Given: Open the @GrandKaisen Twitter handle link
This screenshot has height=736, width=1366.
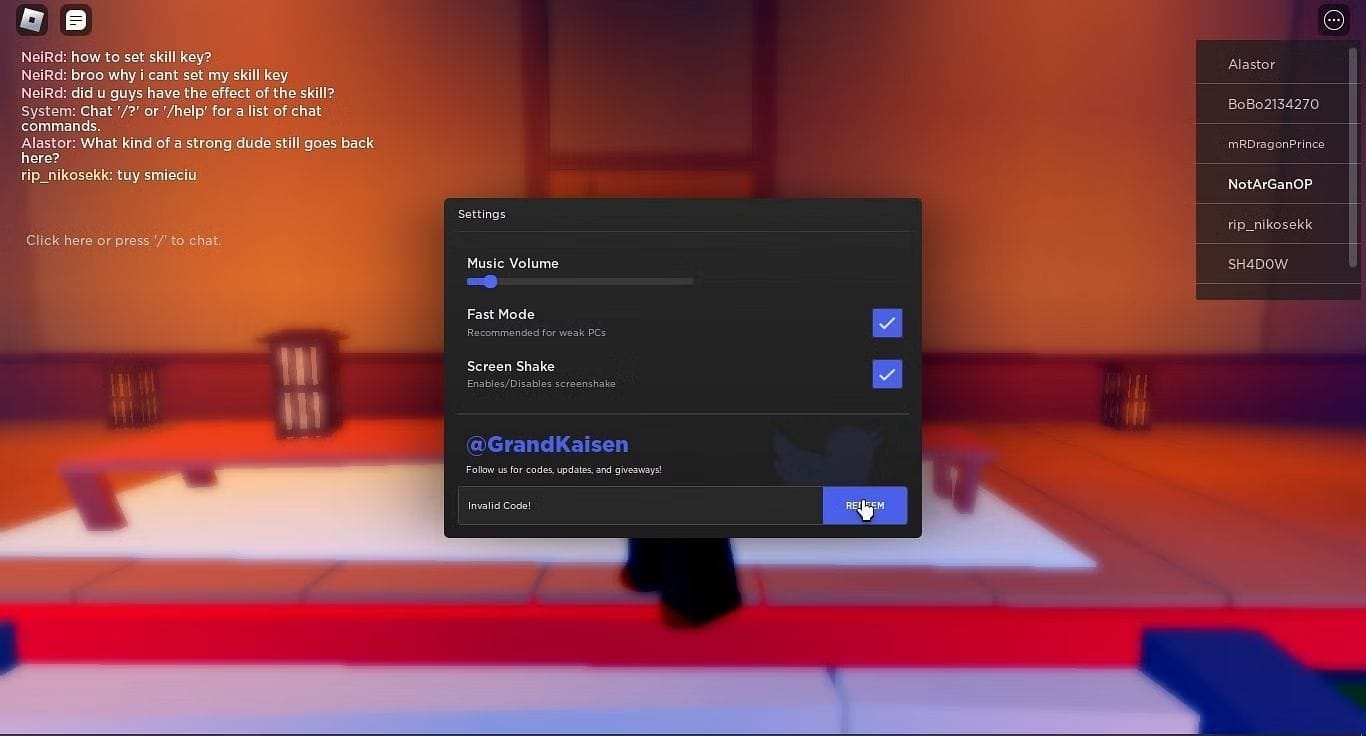Looking at the screenshot, I should click(x=547, y=444).
